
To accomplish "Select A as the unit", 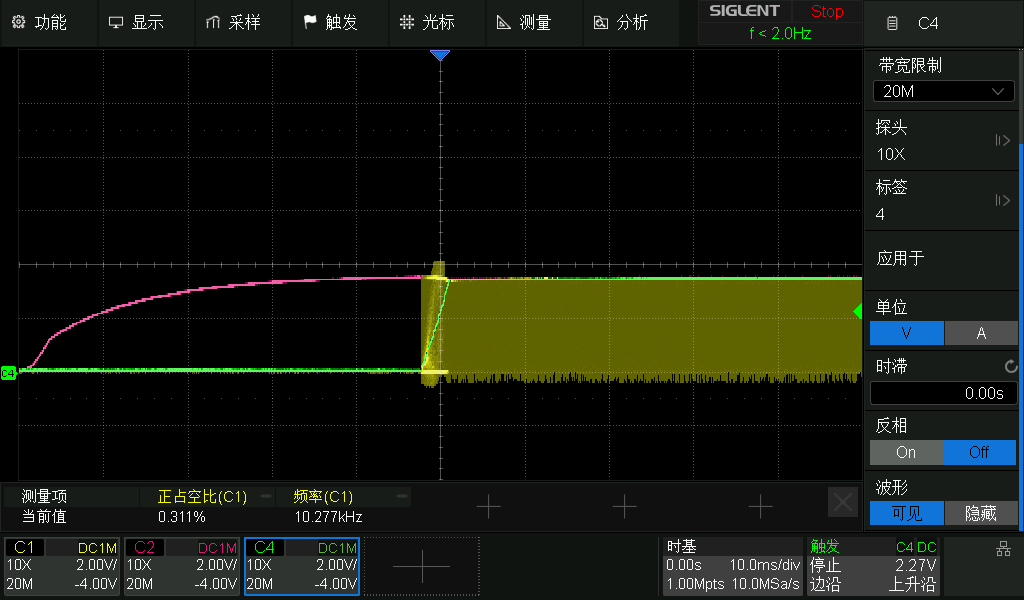I will point(981,333).
